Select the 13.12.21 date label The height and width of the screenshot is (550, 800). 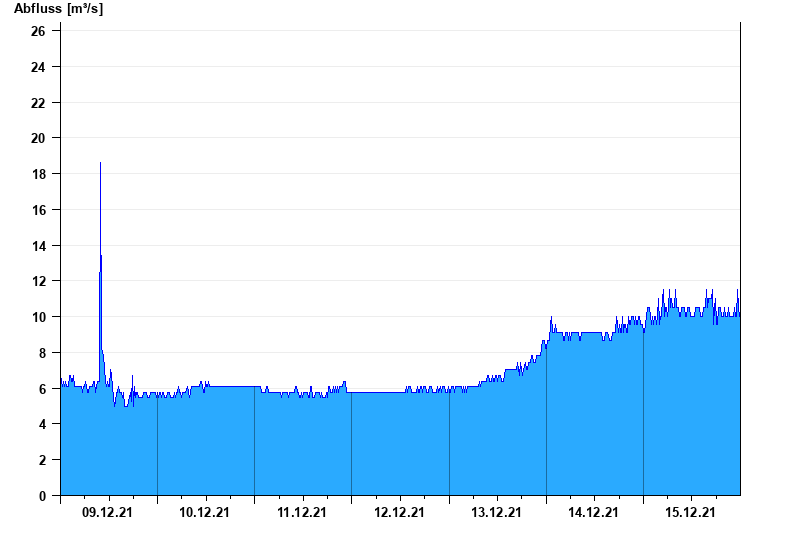point(496,513)
